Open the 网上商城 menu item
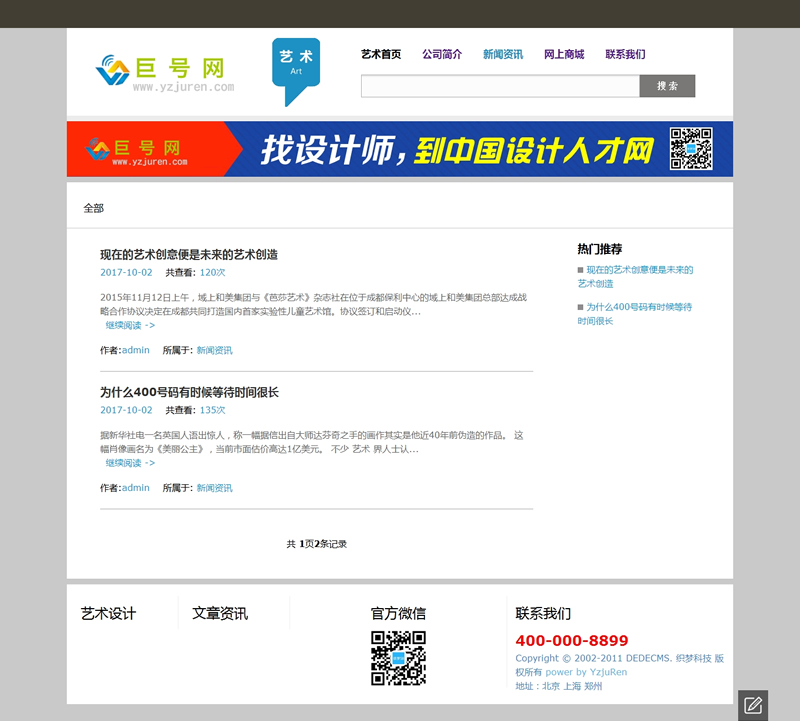Image resolution: width=800 pixels, height=721 pixels. pyautogui.click(x=564, y=54)
